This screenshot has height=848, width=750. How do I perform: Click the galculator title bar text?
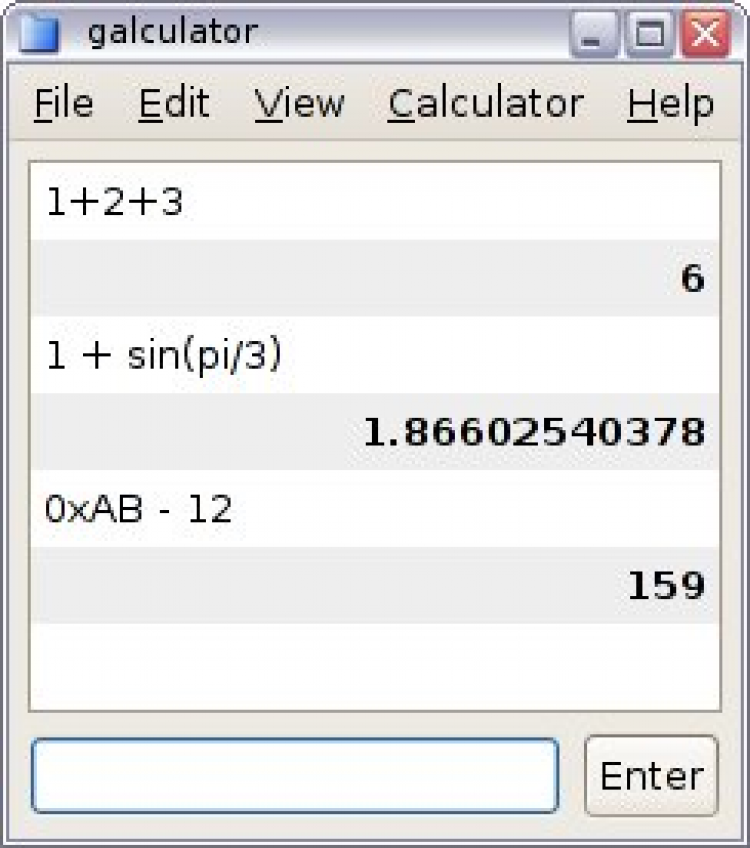(172, 33)
